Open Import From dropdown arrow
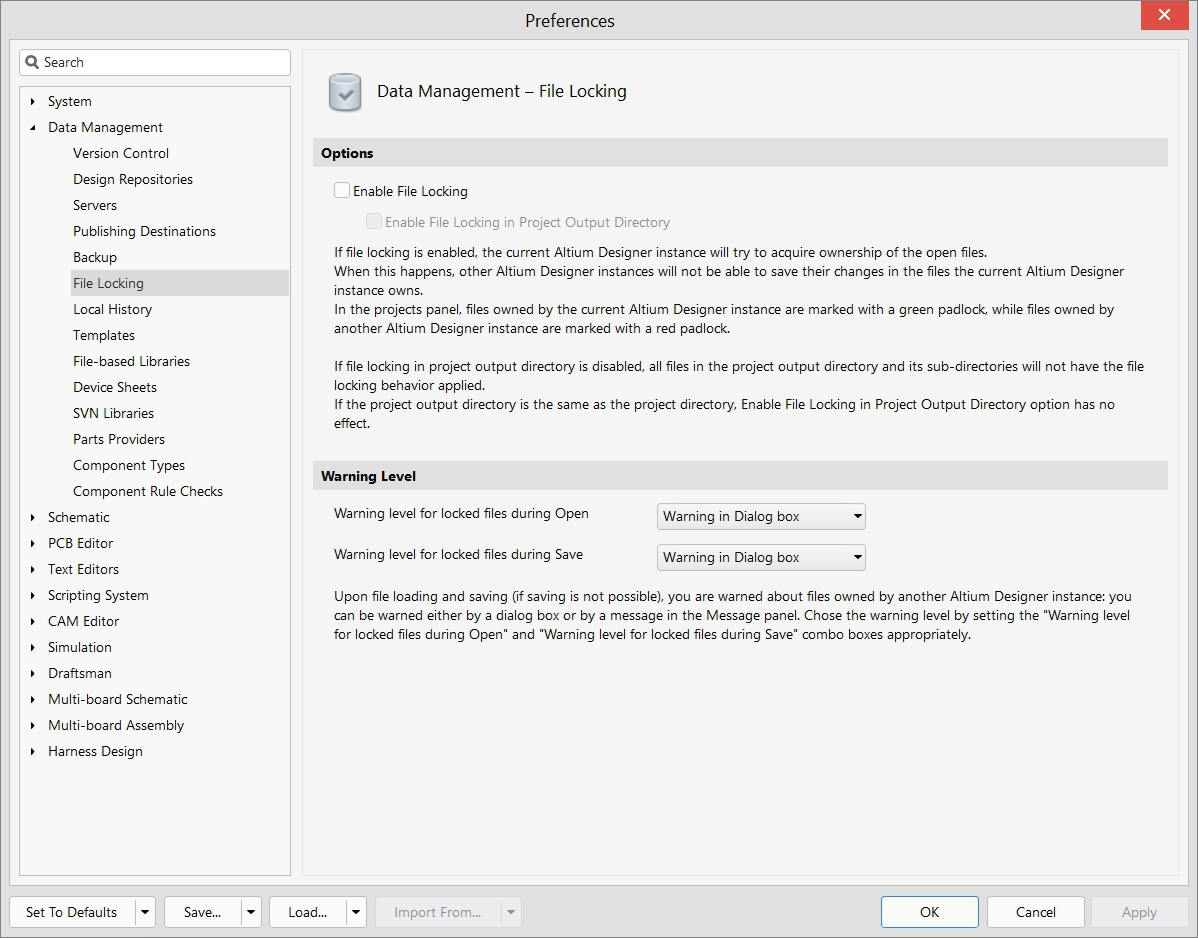Screen dimensions: 1198x938 (x=511, y=912)
